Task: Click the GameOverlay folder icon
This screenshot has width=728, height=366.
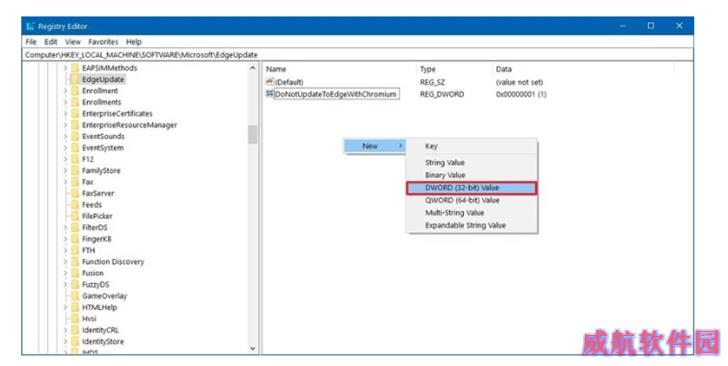Action: click(75, 295)
